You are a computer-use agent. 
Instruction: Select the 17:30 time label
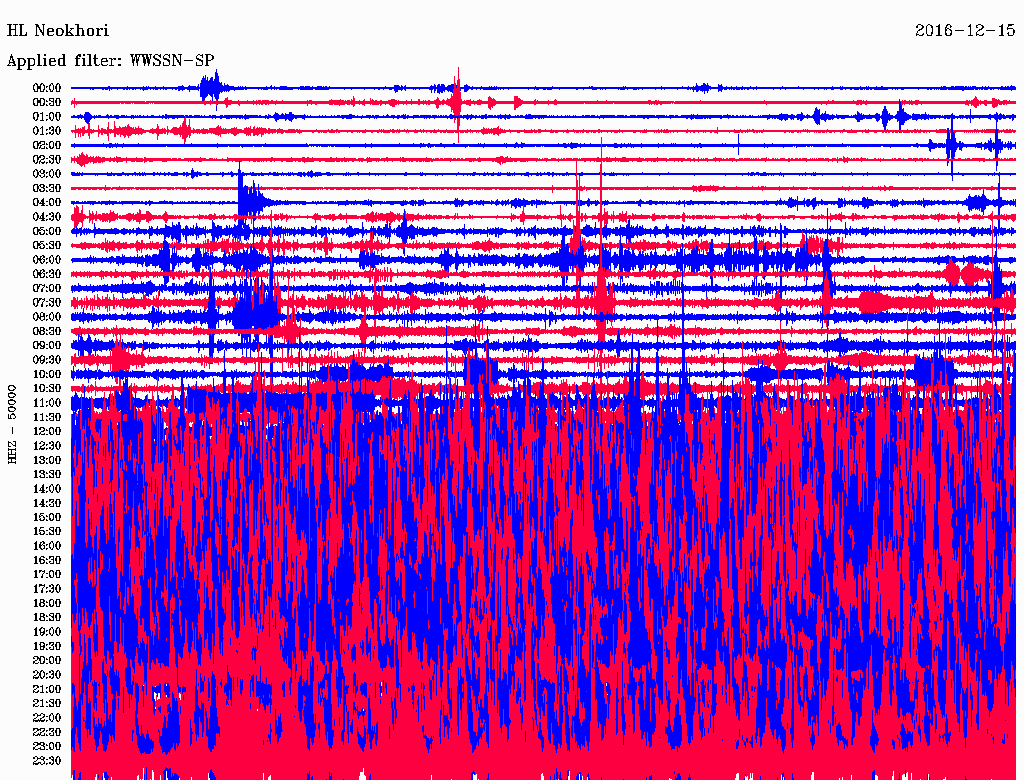click(x=47, y=589)
